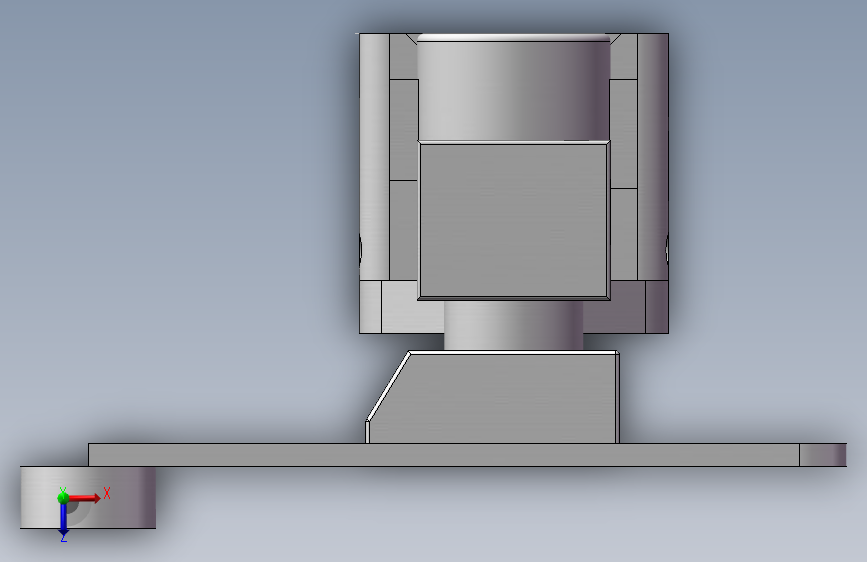This screenshot has height=562, width=867.
Task: Select the rounded right end of base plate
Action: [x=823, y=455]
